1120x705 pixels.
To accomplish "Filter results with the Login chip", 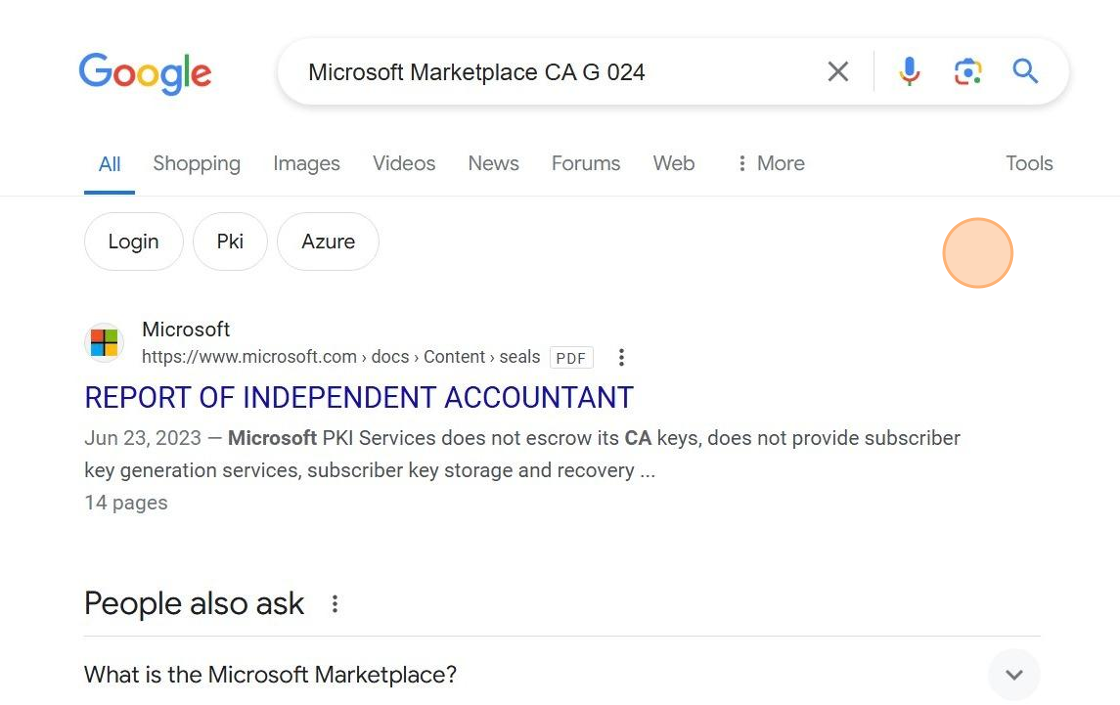I will 134,242.
